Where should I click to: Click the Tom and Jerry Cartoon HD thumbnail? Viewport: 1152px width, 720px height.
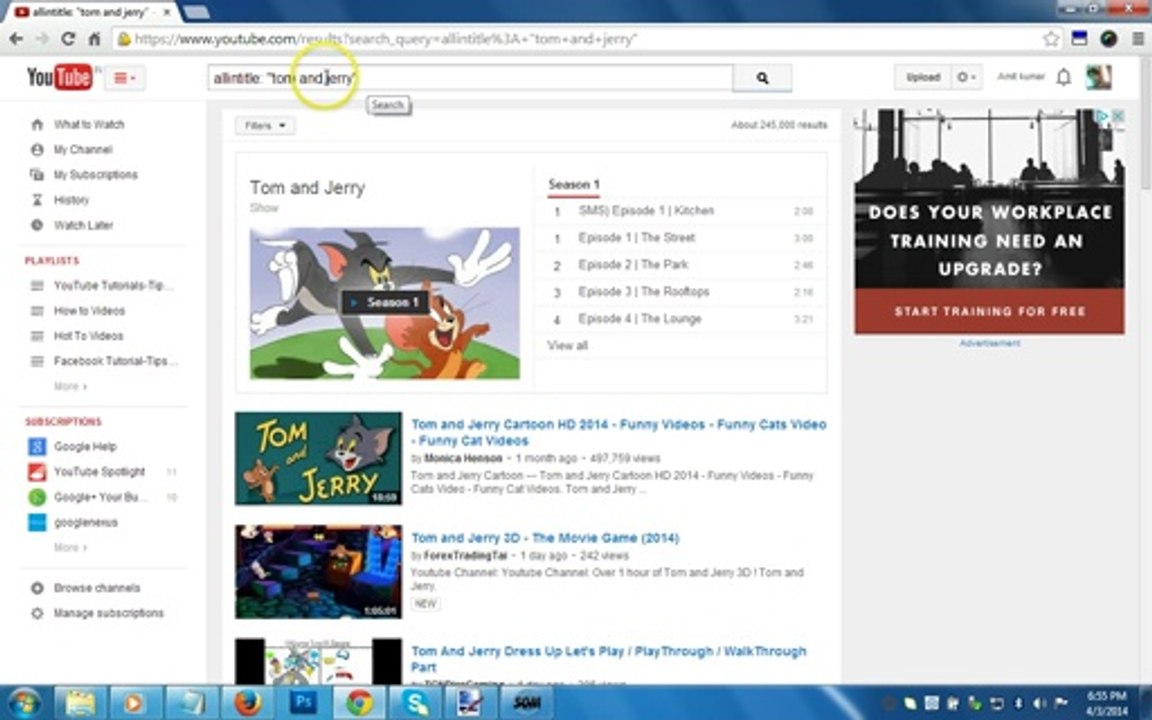pyautogui.click(x=318, y=458)
